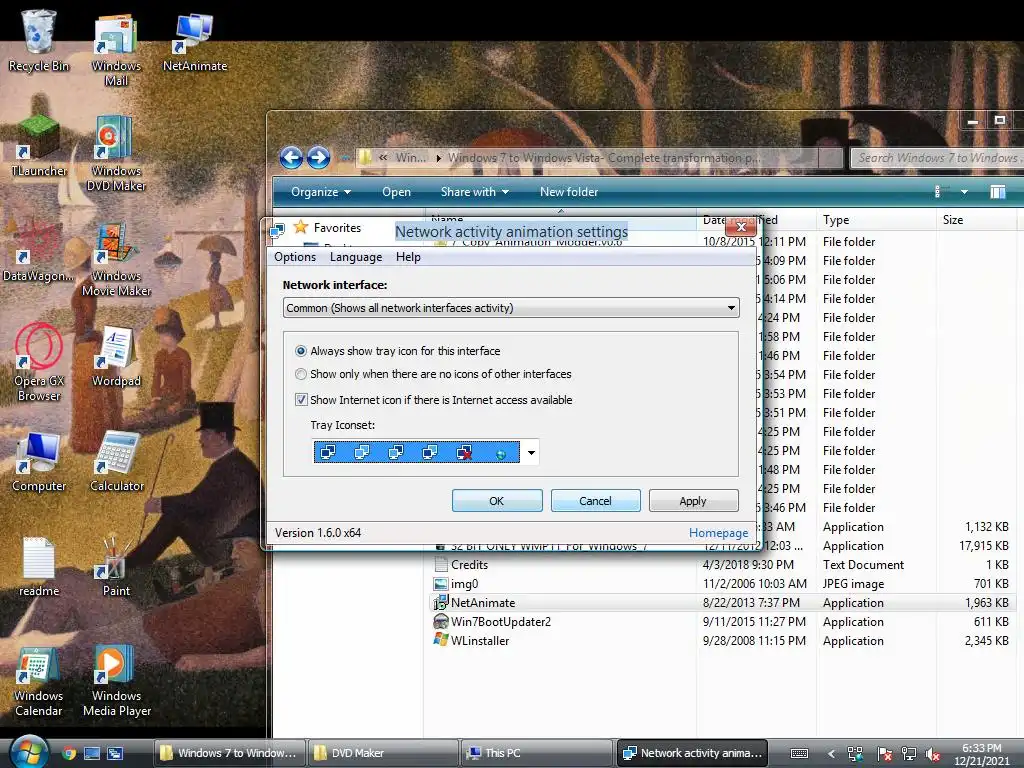This screenshot has height=768, width=1024.
Task: Uncheck Show Internet icon checkbox
Action: (301, 400)
